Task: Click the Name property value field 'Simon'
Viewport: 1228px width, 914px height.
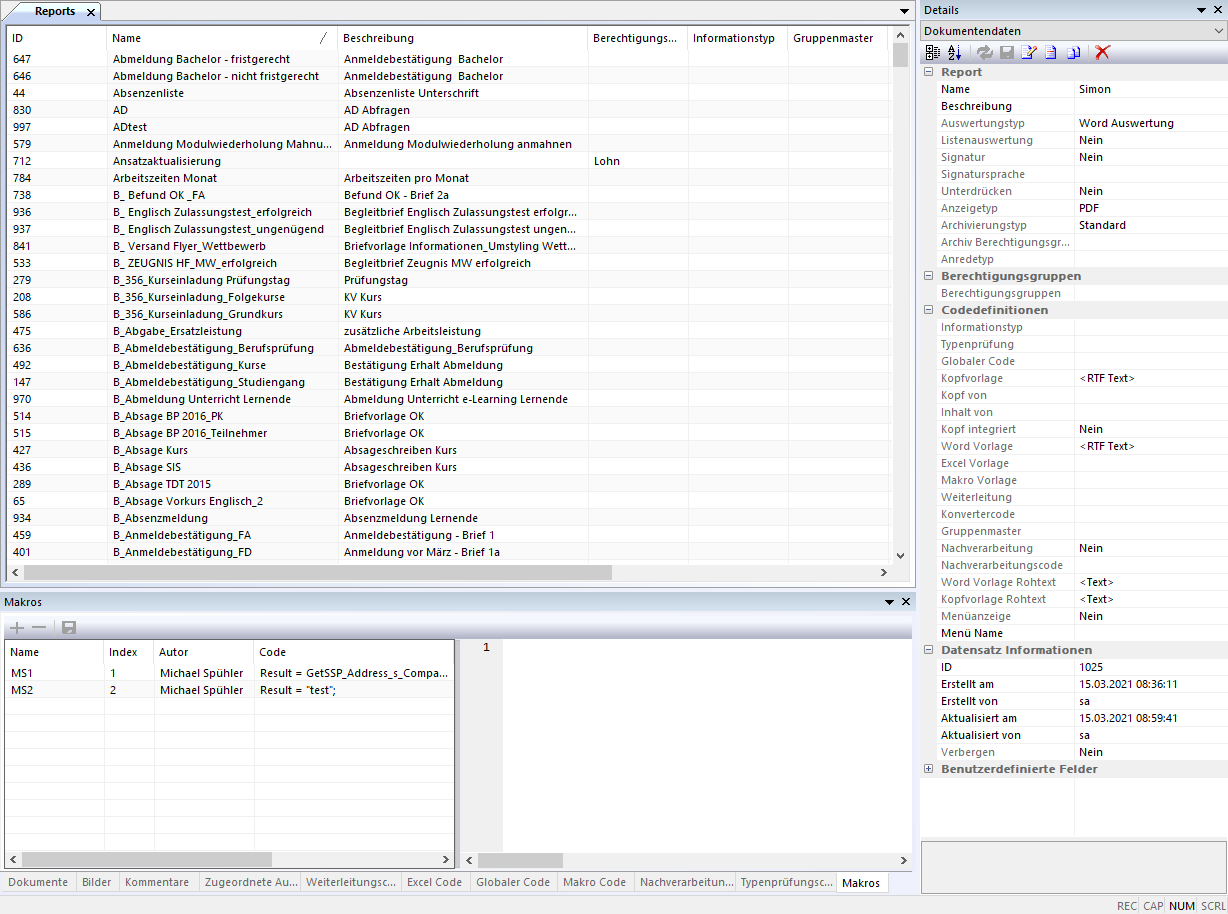Action: [x=1150, y=89]
